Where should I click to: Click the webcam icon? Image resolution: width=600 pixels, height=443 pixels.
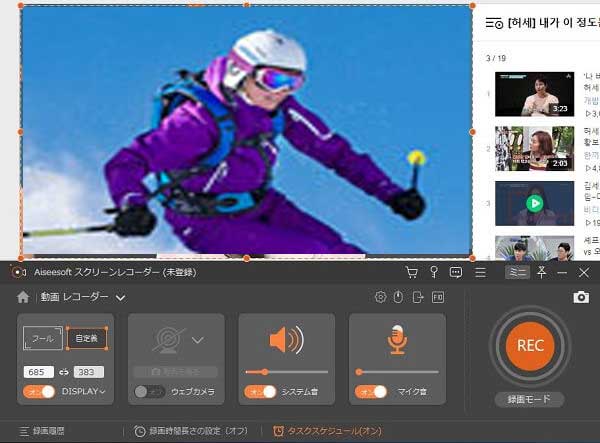(x=168, y=340)
